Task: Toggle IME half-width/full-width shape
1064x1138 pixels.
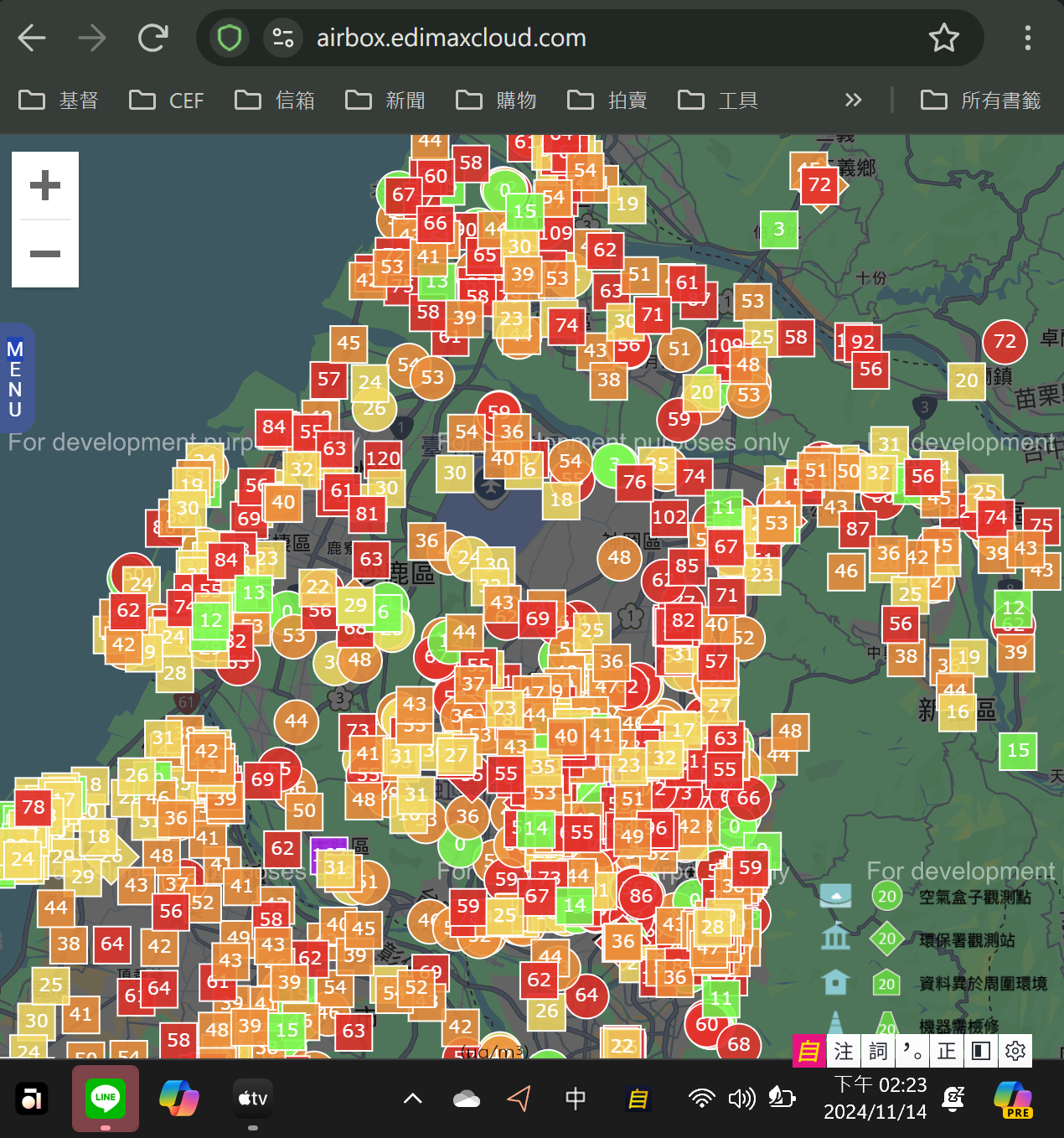Action: click(x=981, y=1051)
